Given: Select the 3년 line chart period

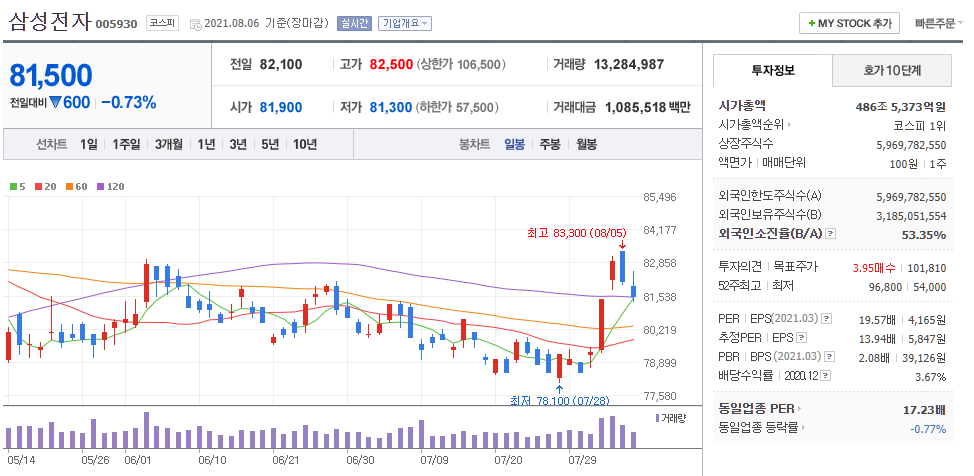Looking at the screenshot, I should tap(238, 144).
